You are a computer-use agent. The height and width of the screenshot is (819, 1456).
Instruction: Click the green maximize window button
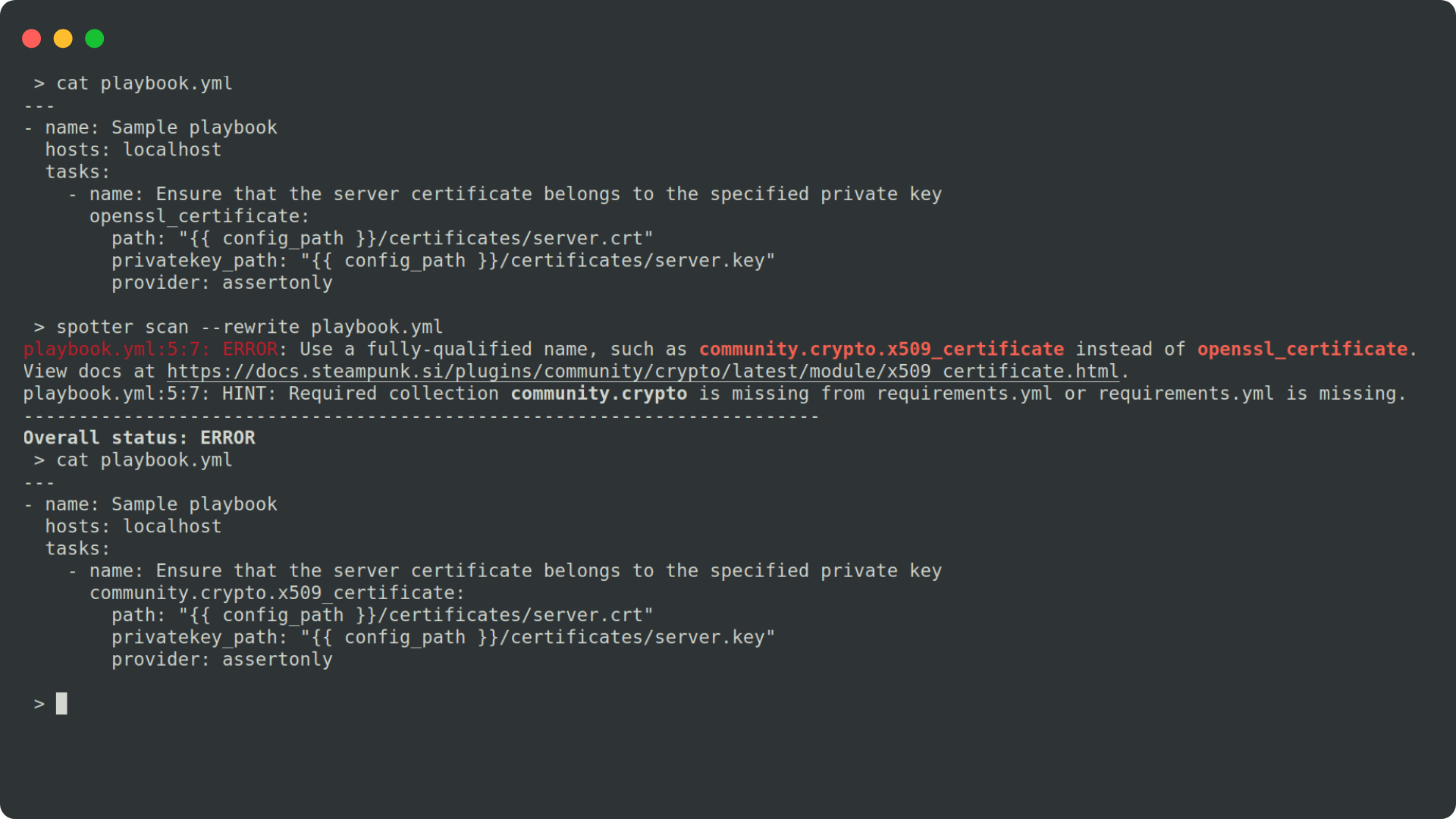pyautogui.click(x=95, y=39)
